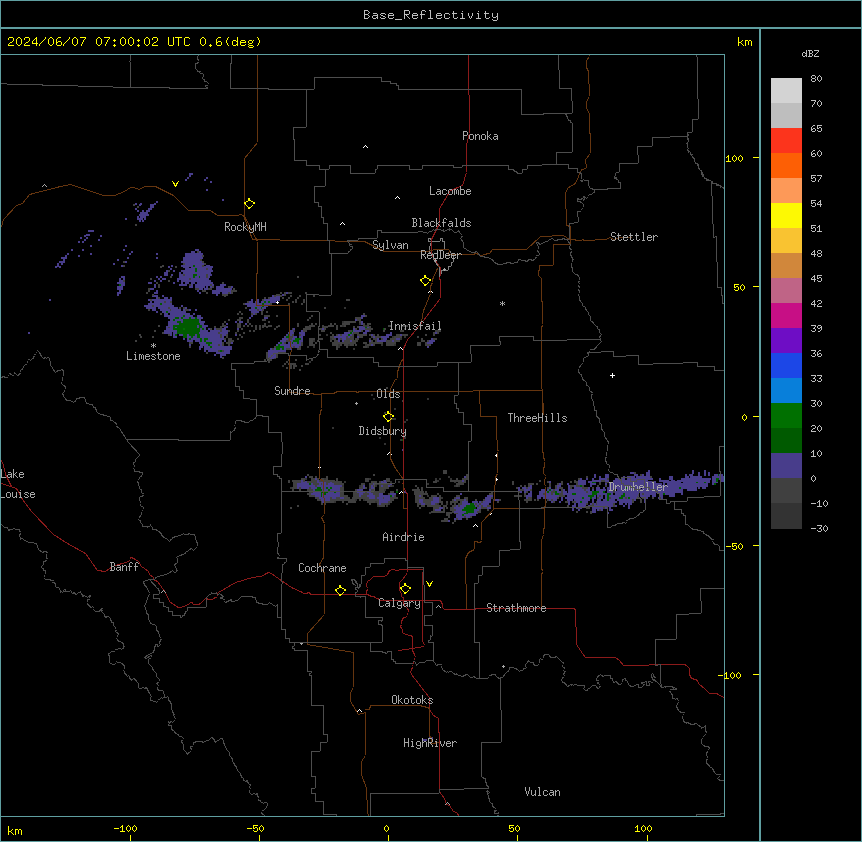
Task: Click the Blackfalds city label
Action: [x=441, y=223]
